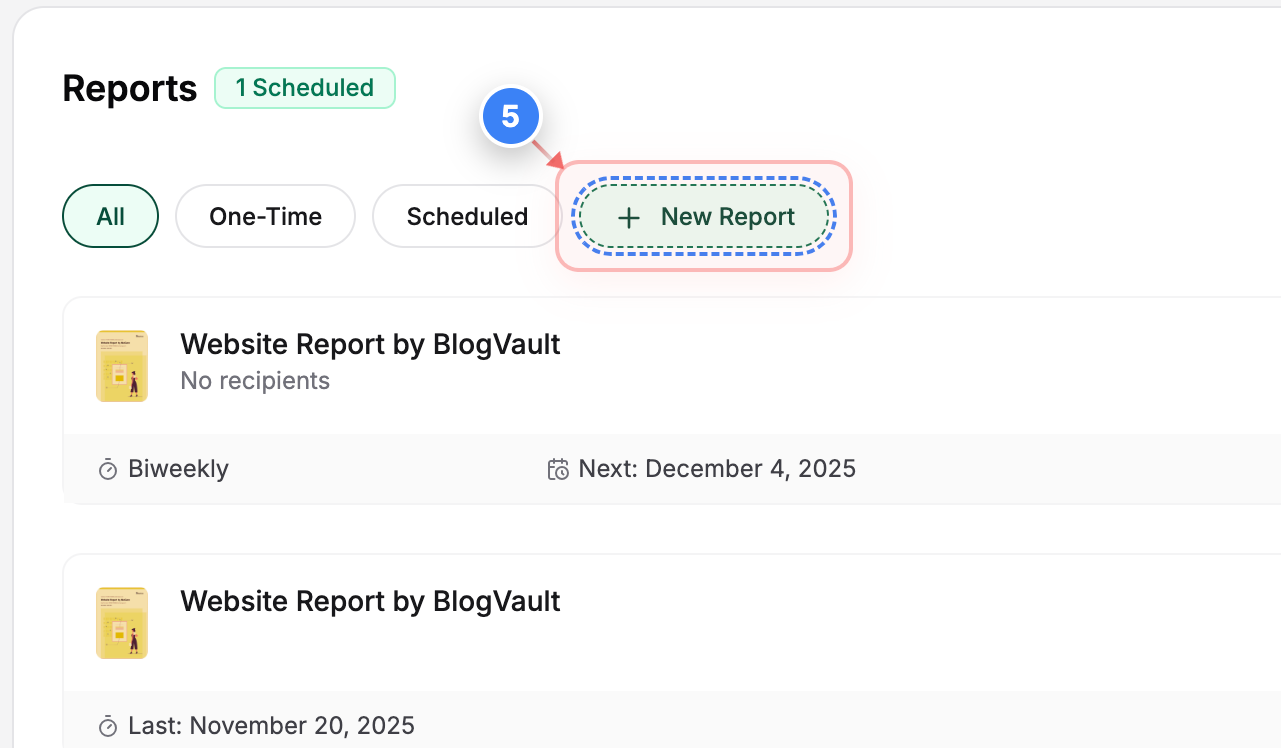
Task: Open the second Website Report thumbnail
Action: click(x=121, y=623)
